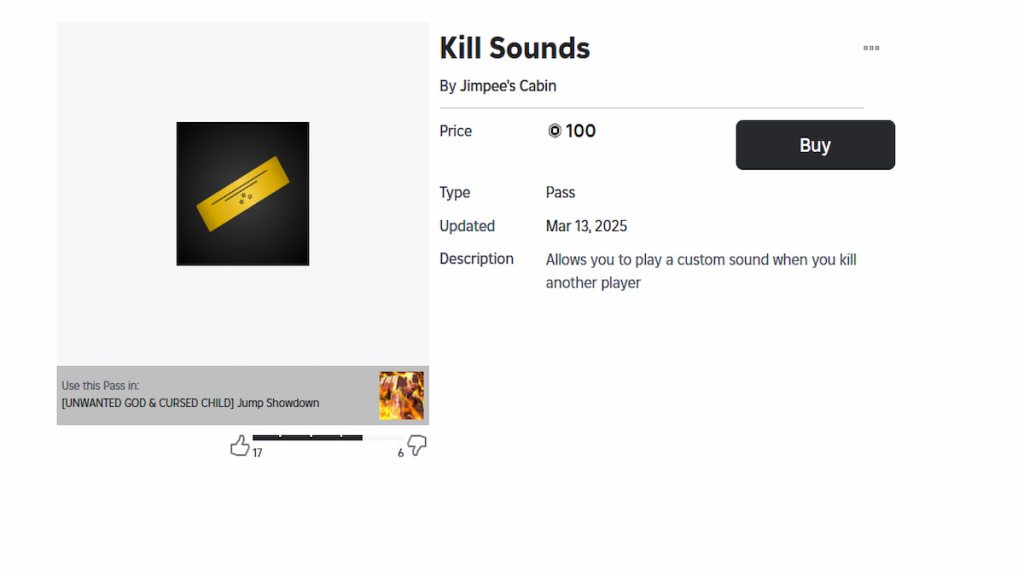Click the fiery experience thumbnail image
The image size is (1024, 576).
click(401, 395)
